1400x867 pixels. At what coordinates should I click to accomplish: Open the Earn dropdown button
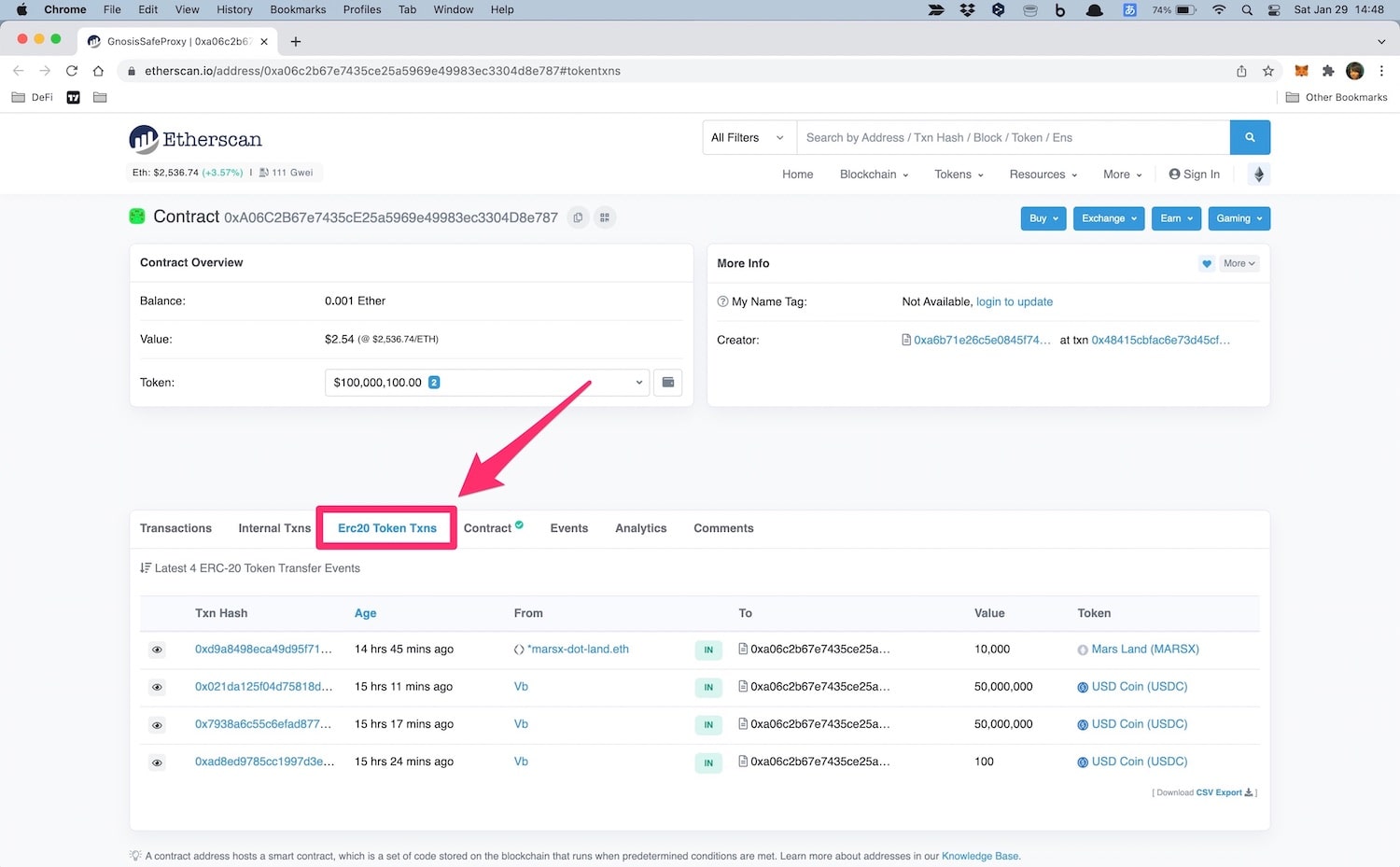(x=1176, y=218)
